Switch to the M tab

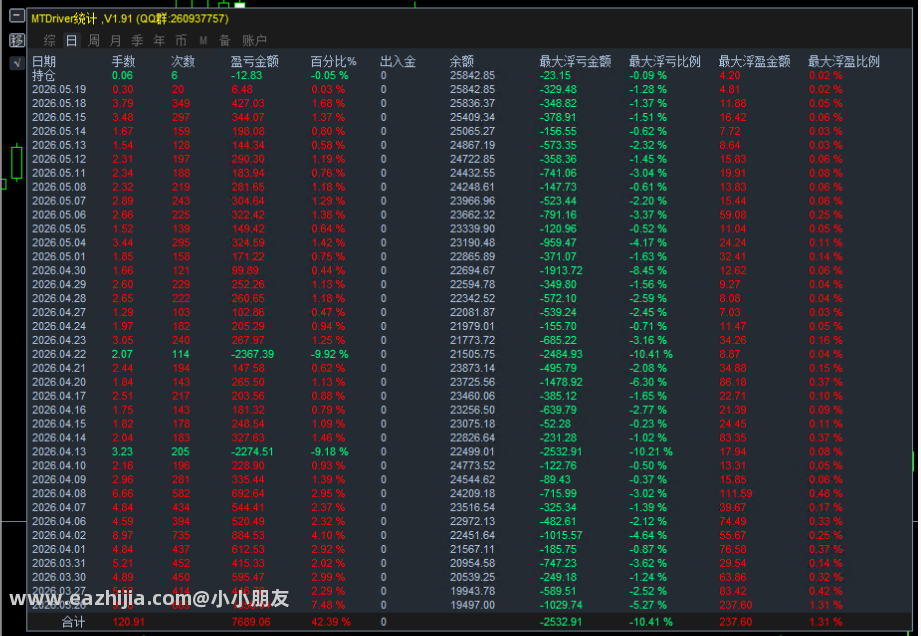[x=203, y=41]
